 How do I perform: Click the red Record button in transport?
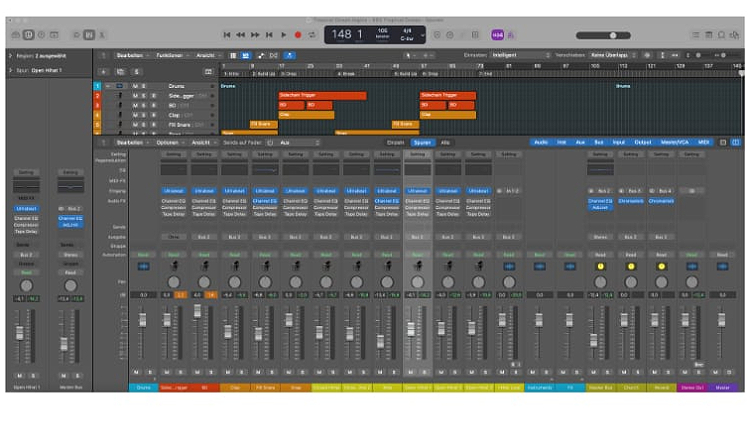click(x=297, y=35)
